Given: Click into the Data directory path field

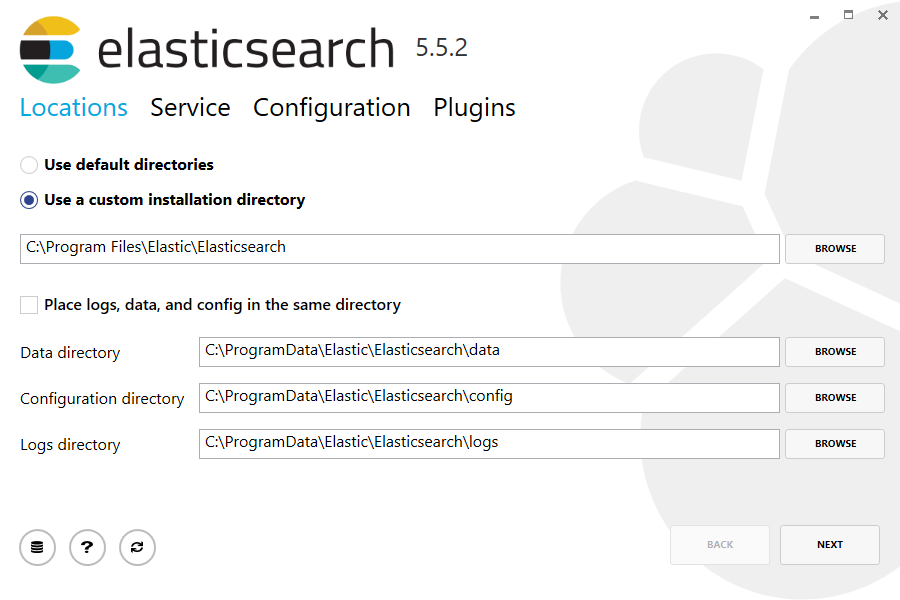Looking at the screenshot, I should (x=489, y=352).
